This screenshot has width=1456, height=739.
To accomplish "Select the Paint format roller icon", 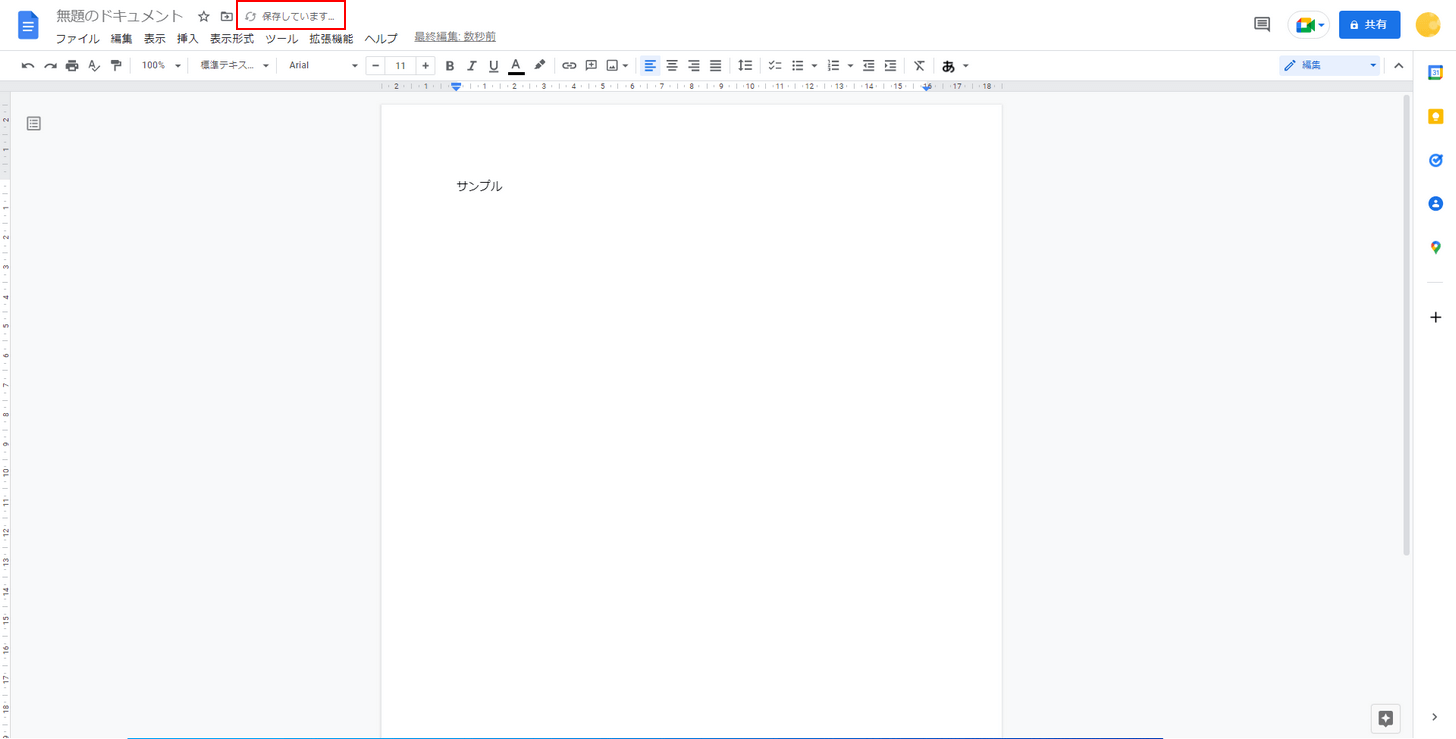I will (x=116, y=66).
